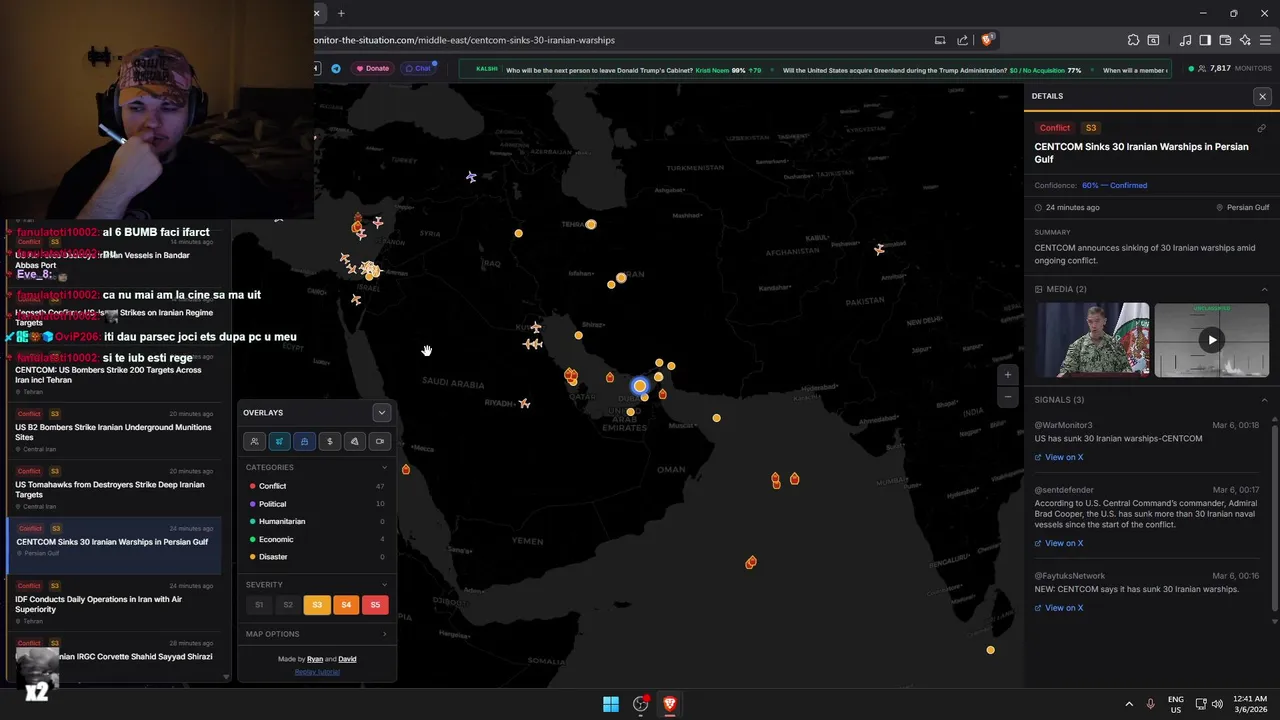Open the press briefing media thumbnail
Screen dimensions: 1280x720
pyautogui.click(x=1092, y=340)
